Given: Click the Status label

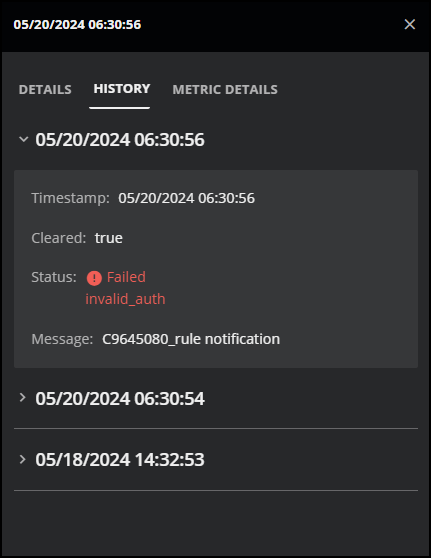Looking at the screenshot, I should (x=54, y=277).
